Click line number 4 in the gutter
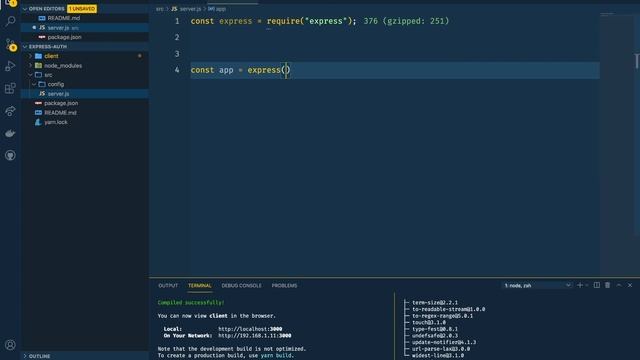The height and width of the screenshot is (360, 640). coord(177,70)
